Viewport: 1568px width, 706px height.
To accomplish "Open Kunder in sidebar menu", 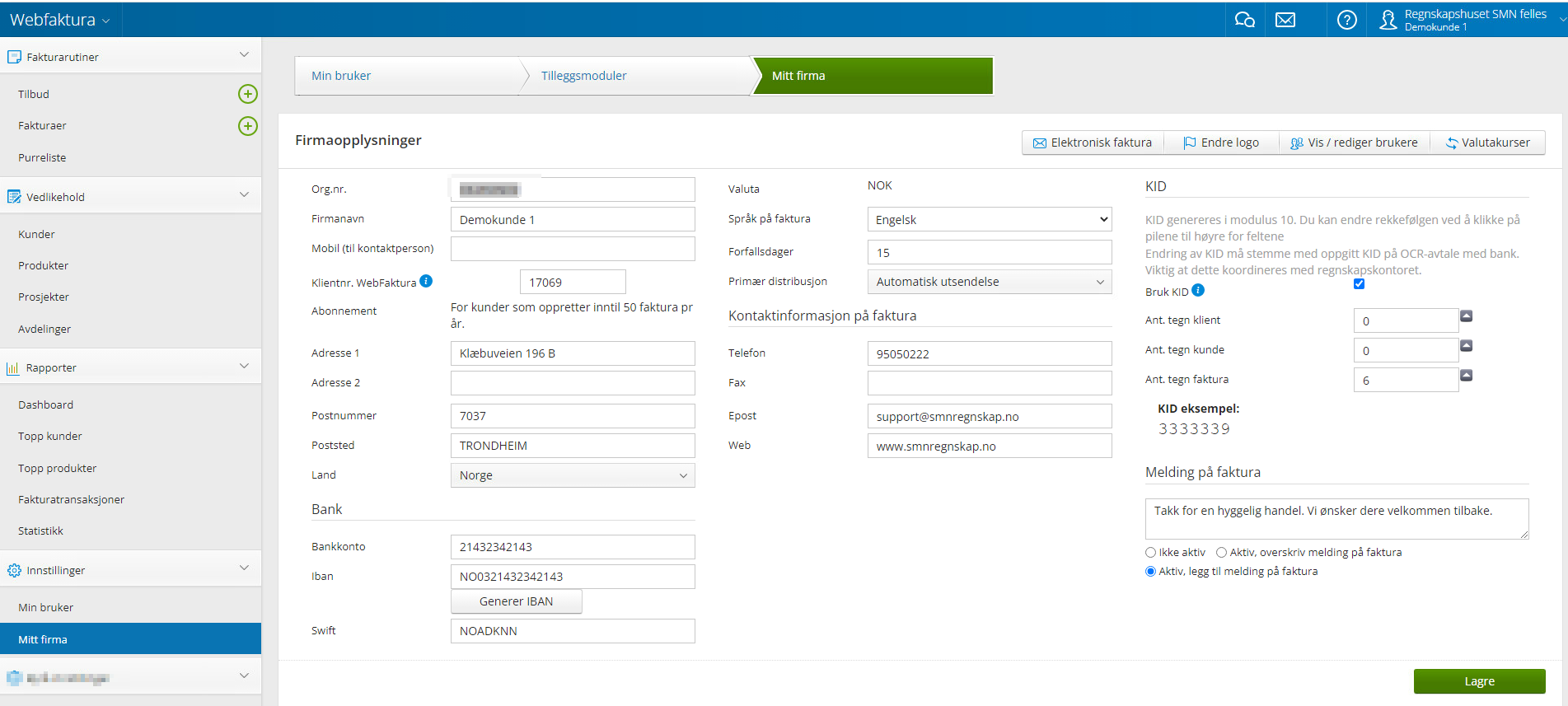I will tap(36, 234).
